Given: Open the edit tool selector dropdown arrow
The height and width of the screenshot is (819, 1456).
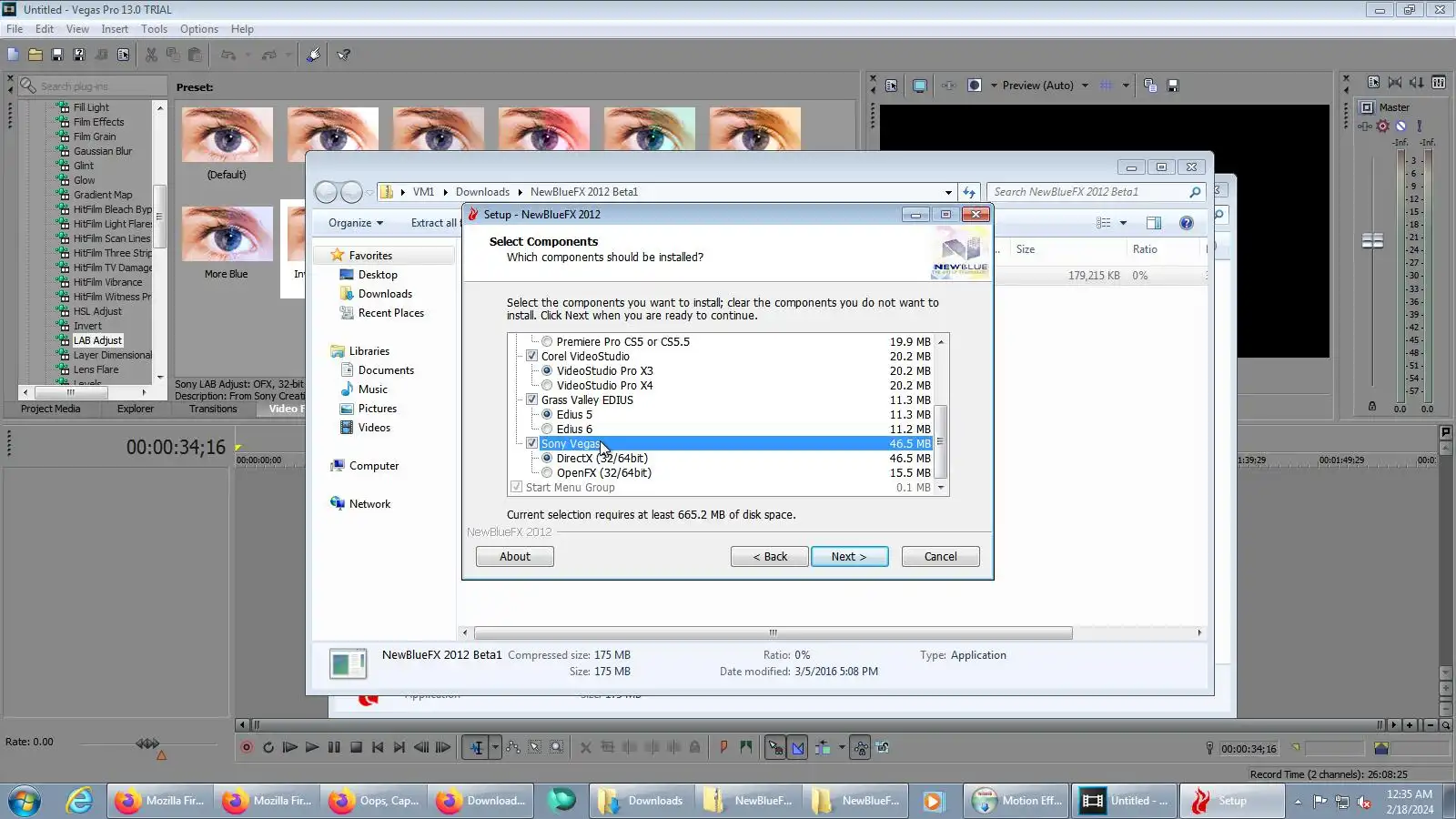Looking at the screenshot, I should tap(495, 747).
